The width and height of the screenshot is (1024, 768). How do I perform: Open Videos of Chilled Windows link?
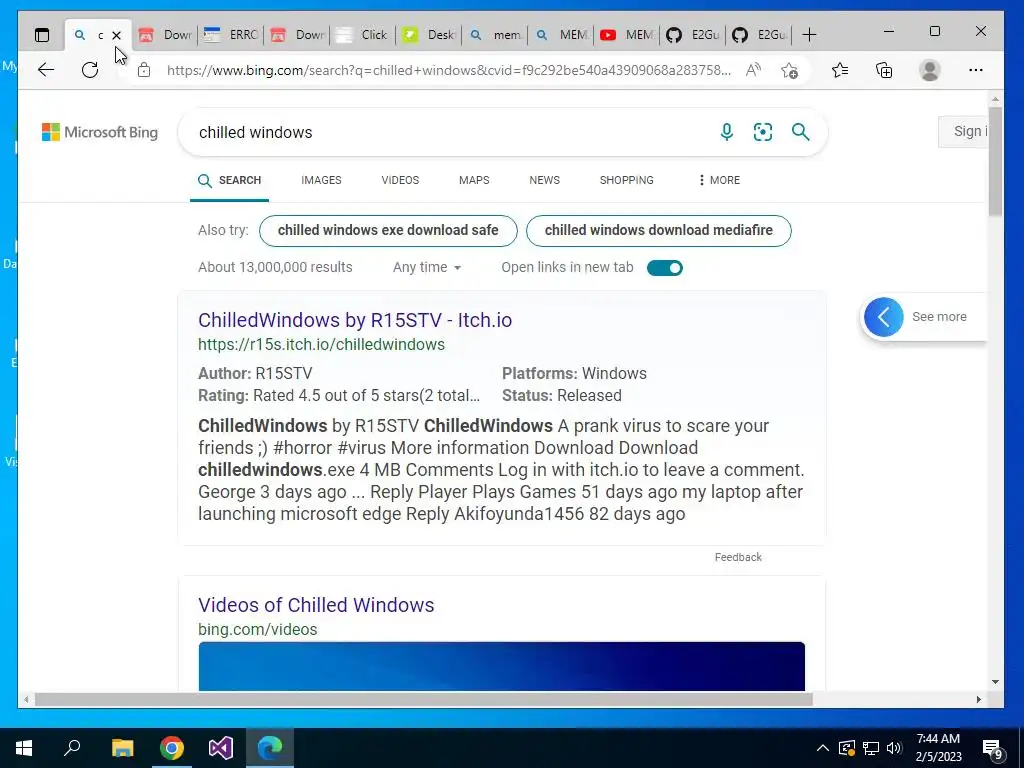pyautogui.click(x=316, y=605)
